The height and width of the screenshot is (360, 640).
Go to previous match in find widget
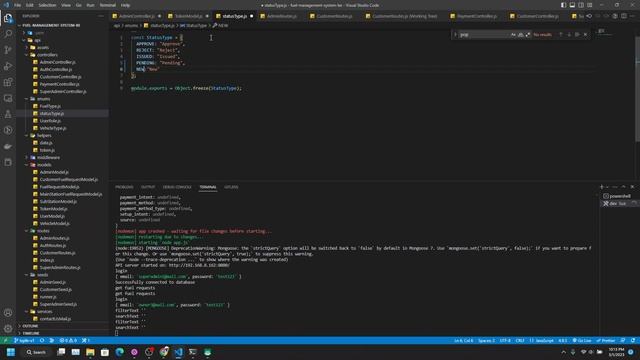tap(561, 35)
